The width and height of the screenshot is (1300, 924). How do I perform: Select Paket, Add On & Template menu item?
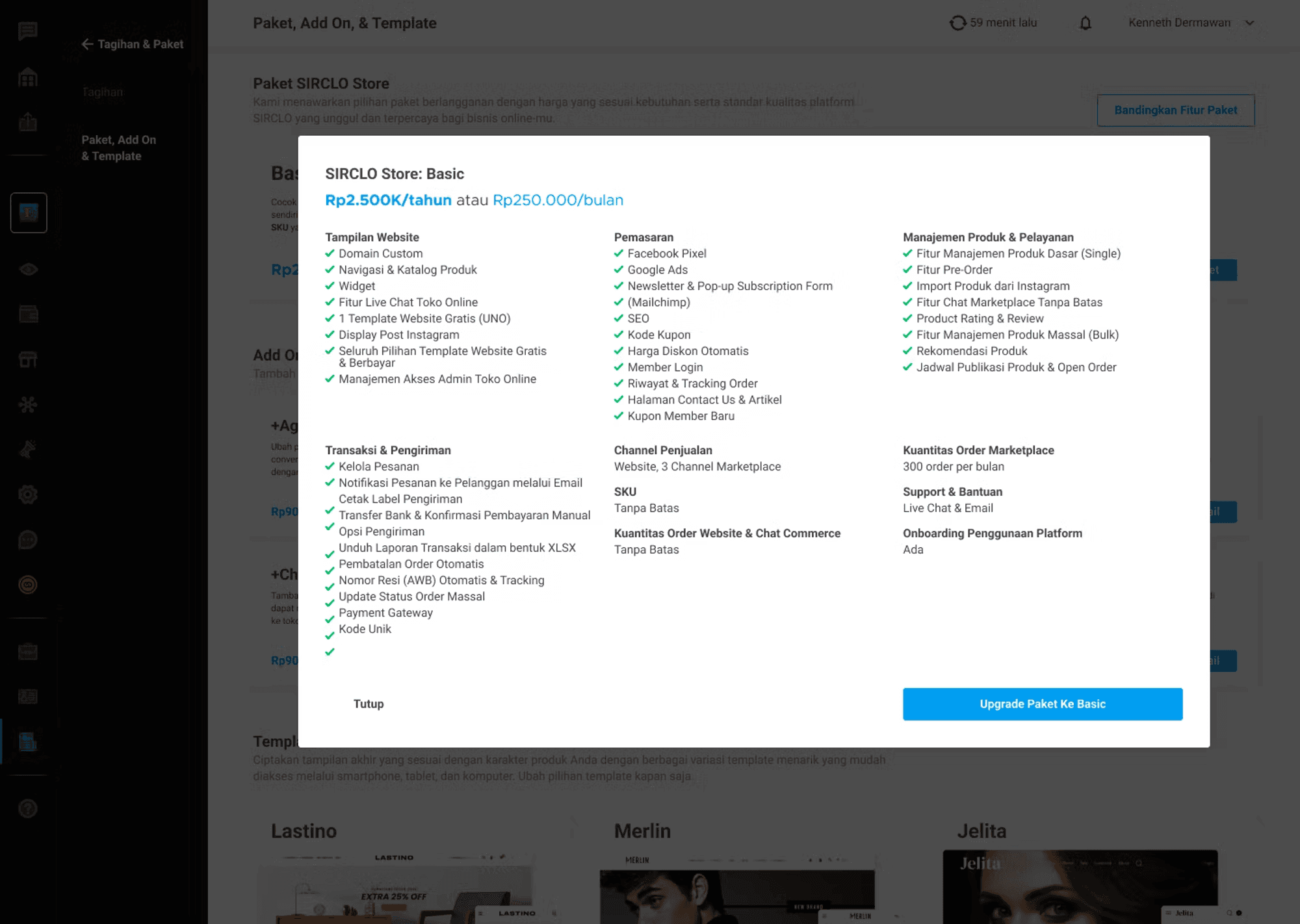[x=119, y=148]
